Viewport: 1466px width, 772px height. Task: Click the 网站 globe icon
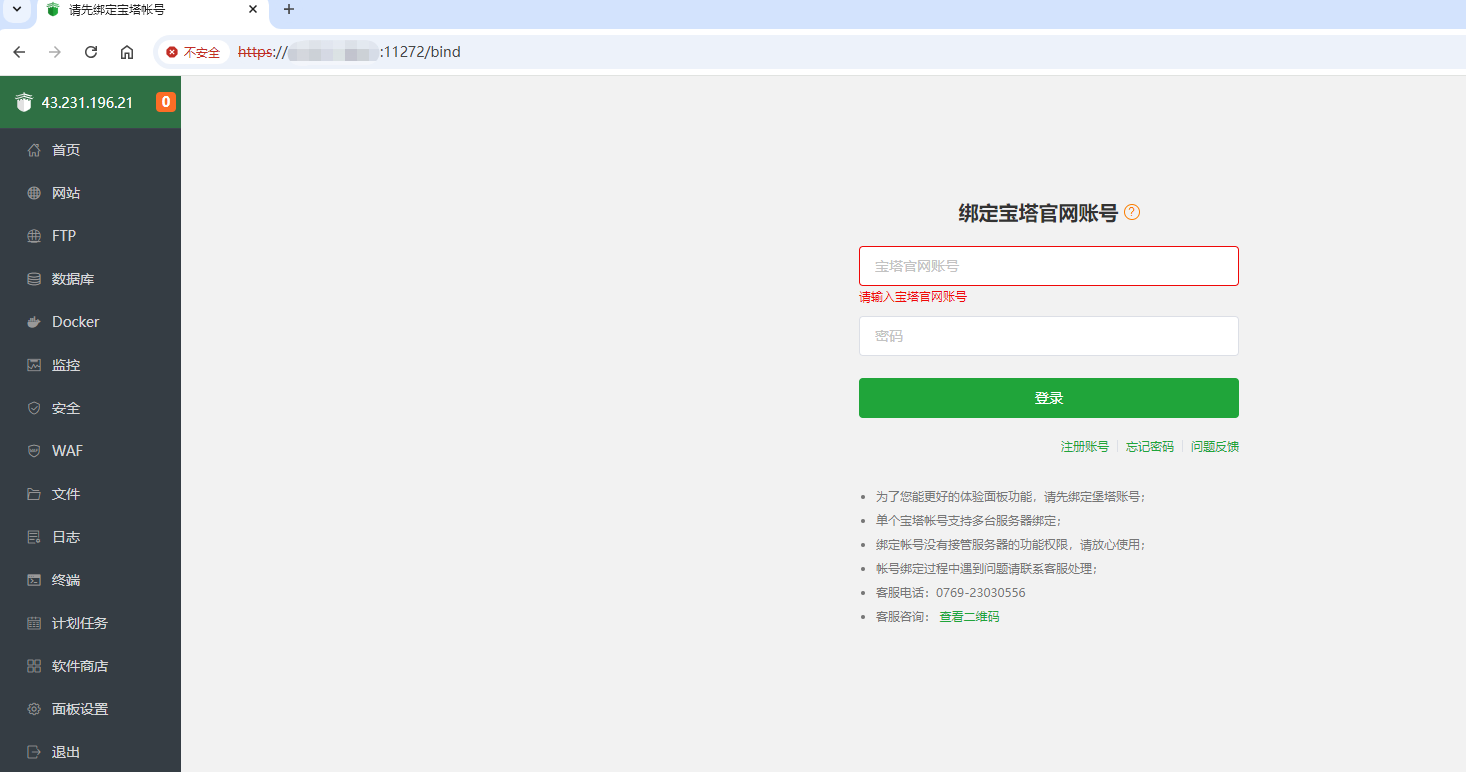click(34, 193)
